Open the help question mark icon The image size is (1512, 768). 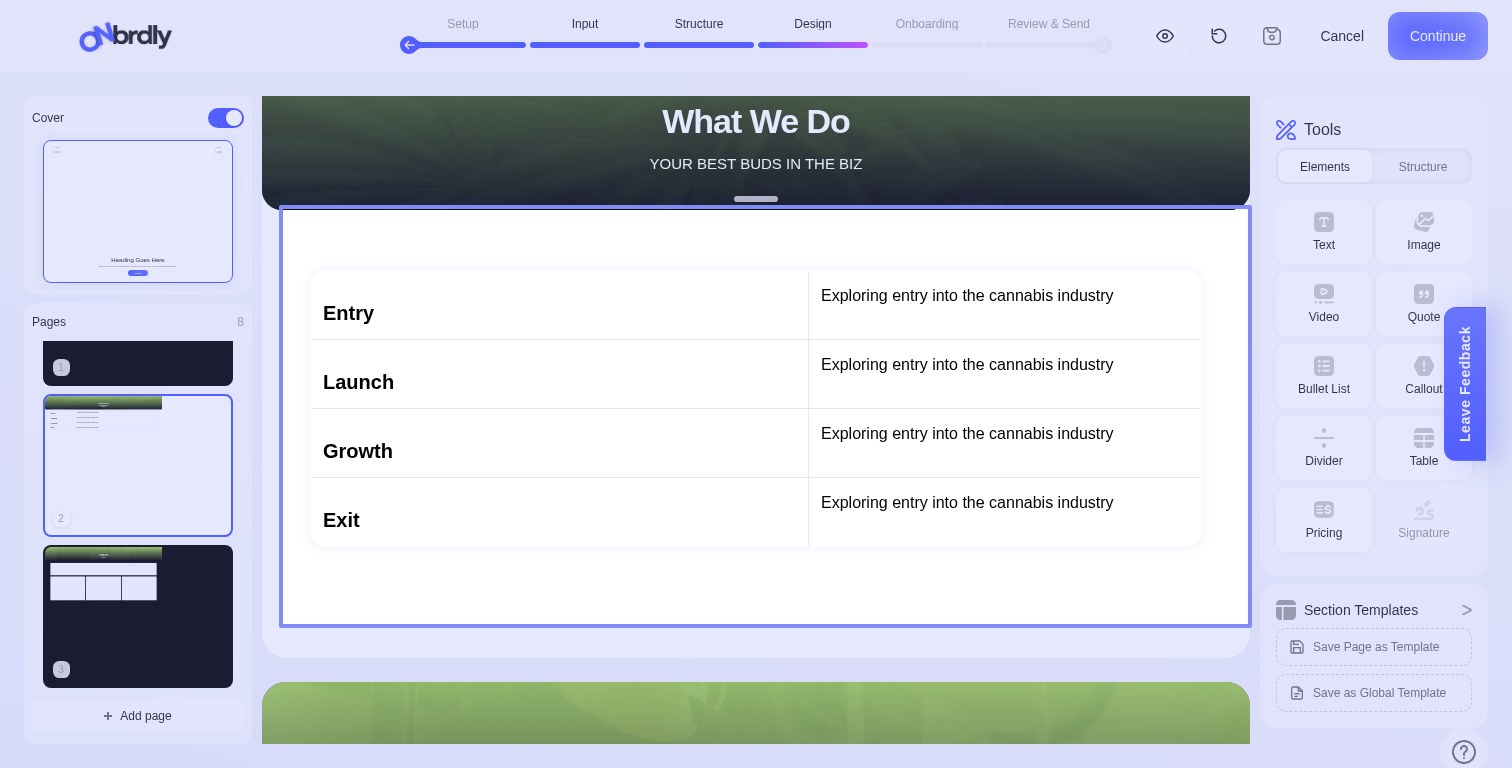[1463, 751]
